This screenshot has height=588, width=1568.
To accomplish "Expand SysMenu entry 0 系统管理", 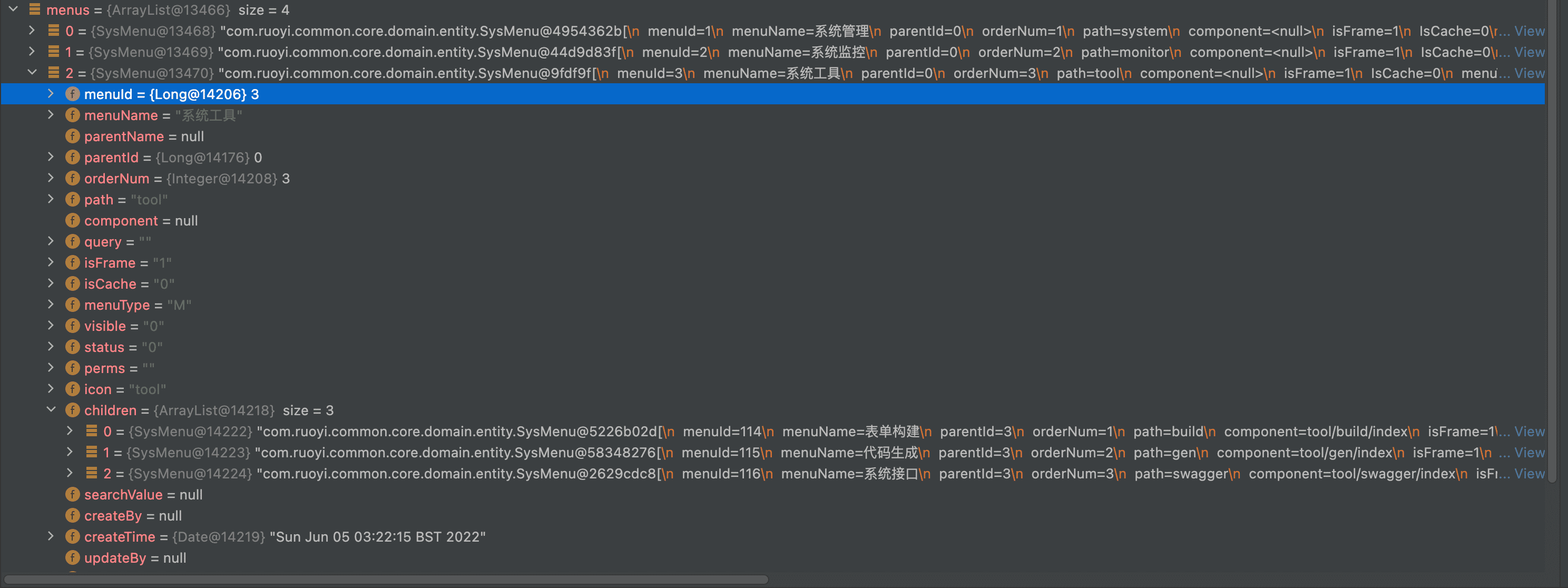I will (32, 30).
